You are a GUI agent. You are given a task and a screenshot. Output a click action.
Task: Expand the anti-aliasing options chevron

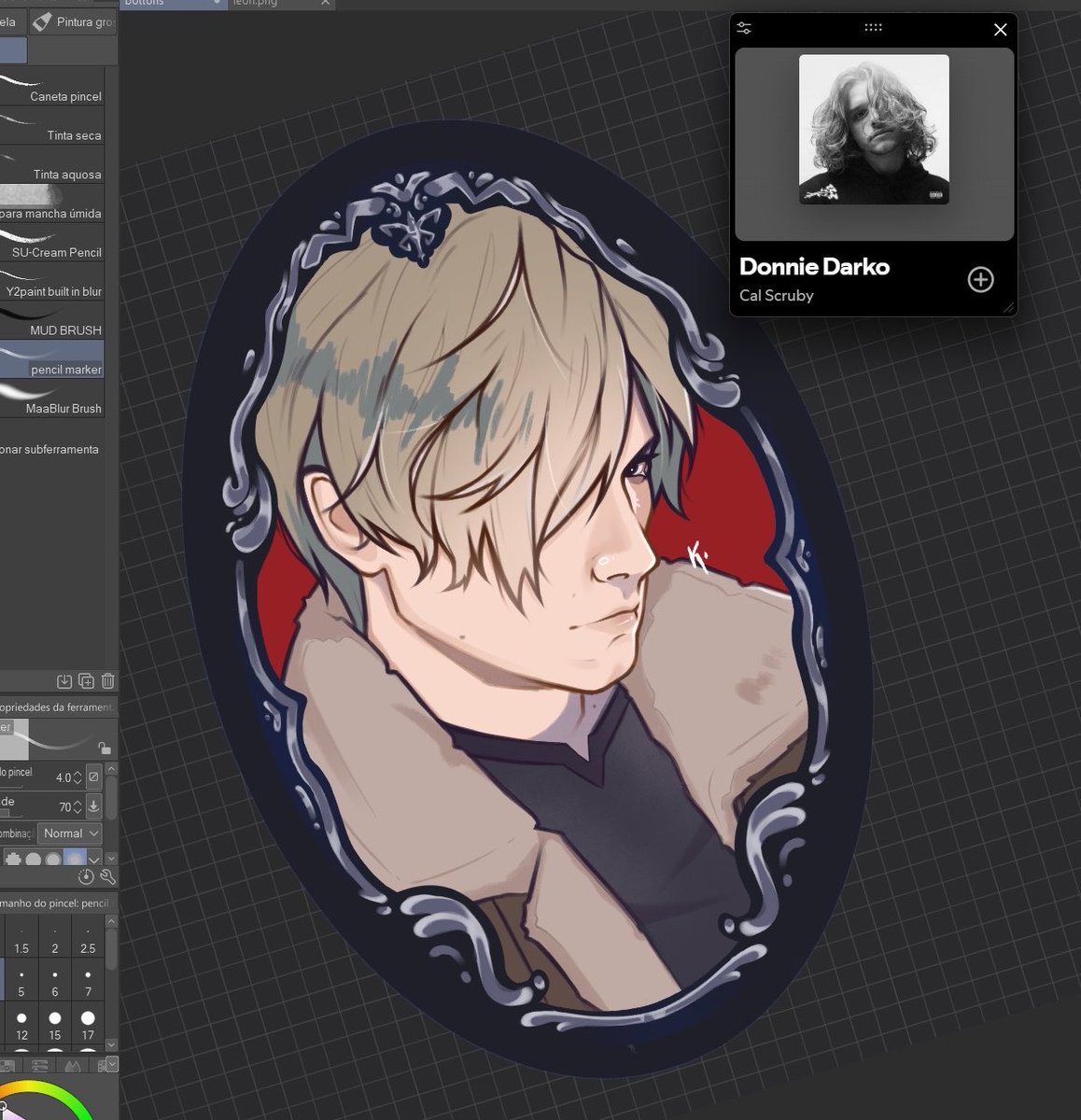(94, 860)
